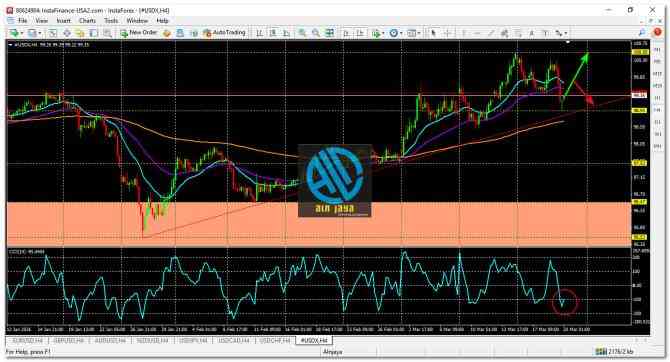Screen dimensions: 670x362
Task: Tile chart windows with the grid icon
Action: pos(329,33)
